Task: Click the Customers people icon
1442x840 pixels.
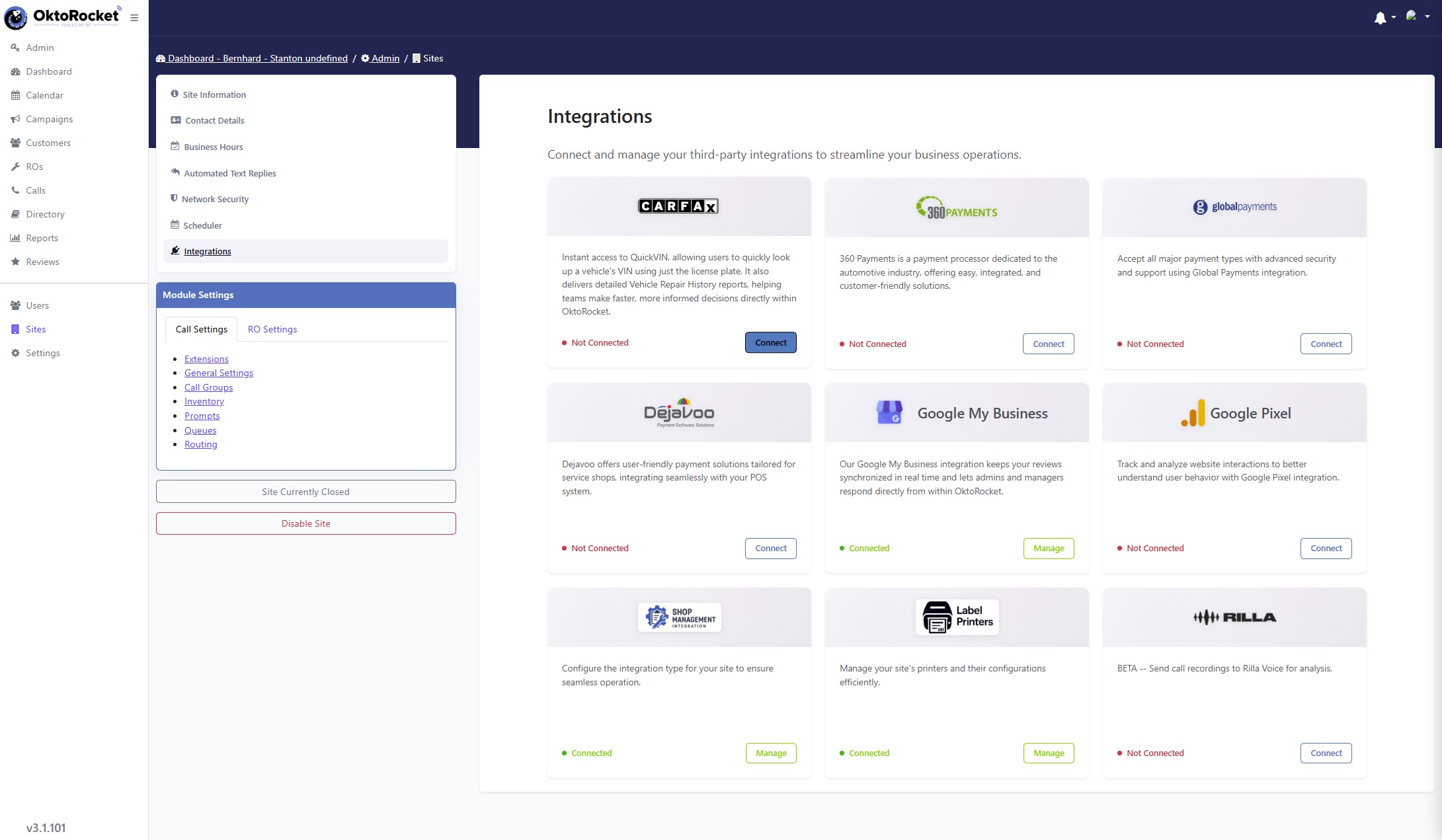Action: click(15, 143)
